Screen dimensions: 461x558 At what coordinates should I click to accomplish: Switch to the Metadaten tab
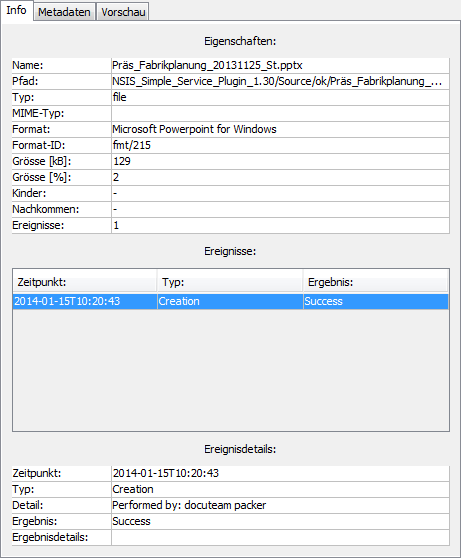click(x=64, y=12)
